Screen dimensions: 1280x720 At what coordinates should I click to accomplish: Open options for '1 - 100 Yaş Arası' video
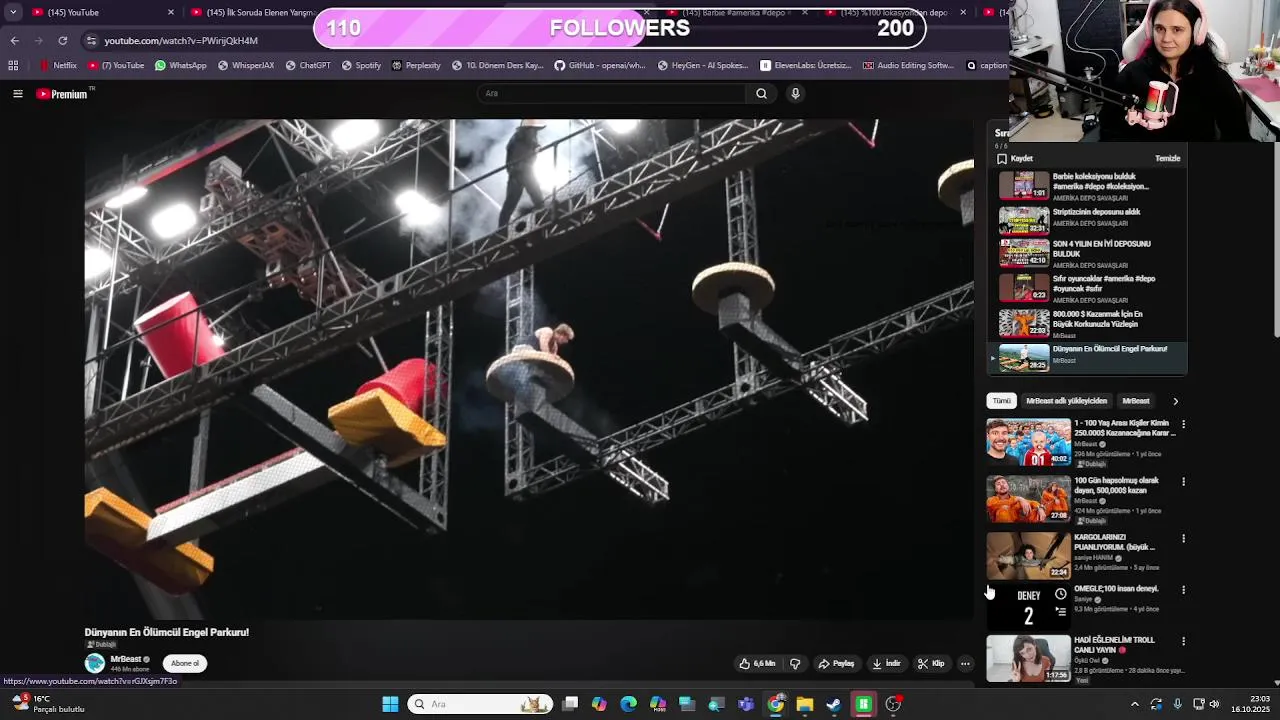pos(1184,424)
